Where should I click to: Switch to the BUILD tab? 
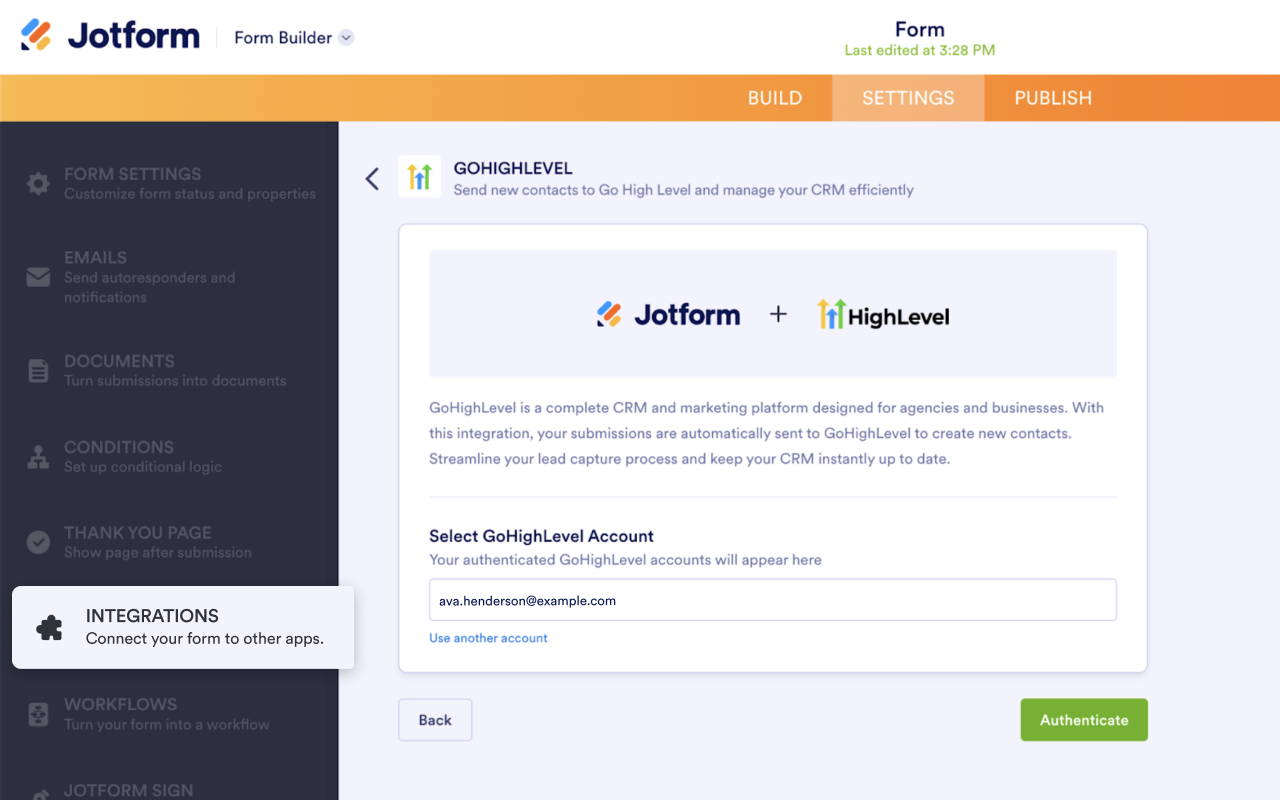pos(775,98)
